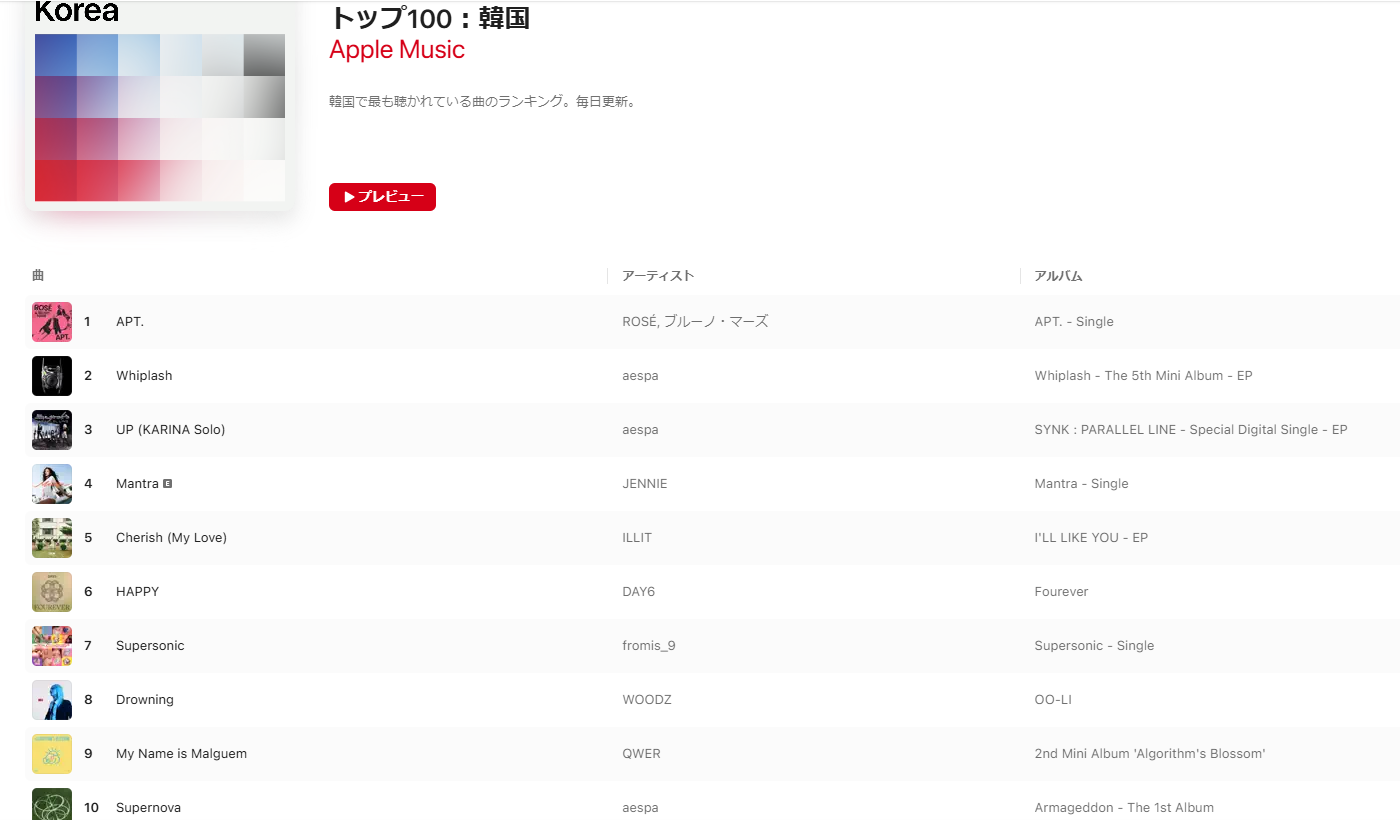Click the Supersonic album artwork thumbnail
Screen dimensions: 1400x820
(x=52, y=646)
